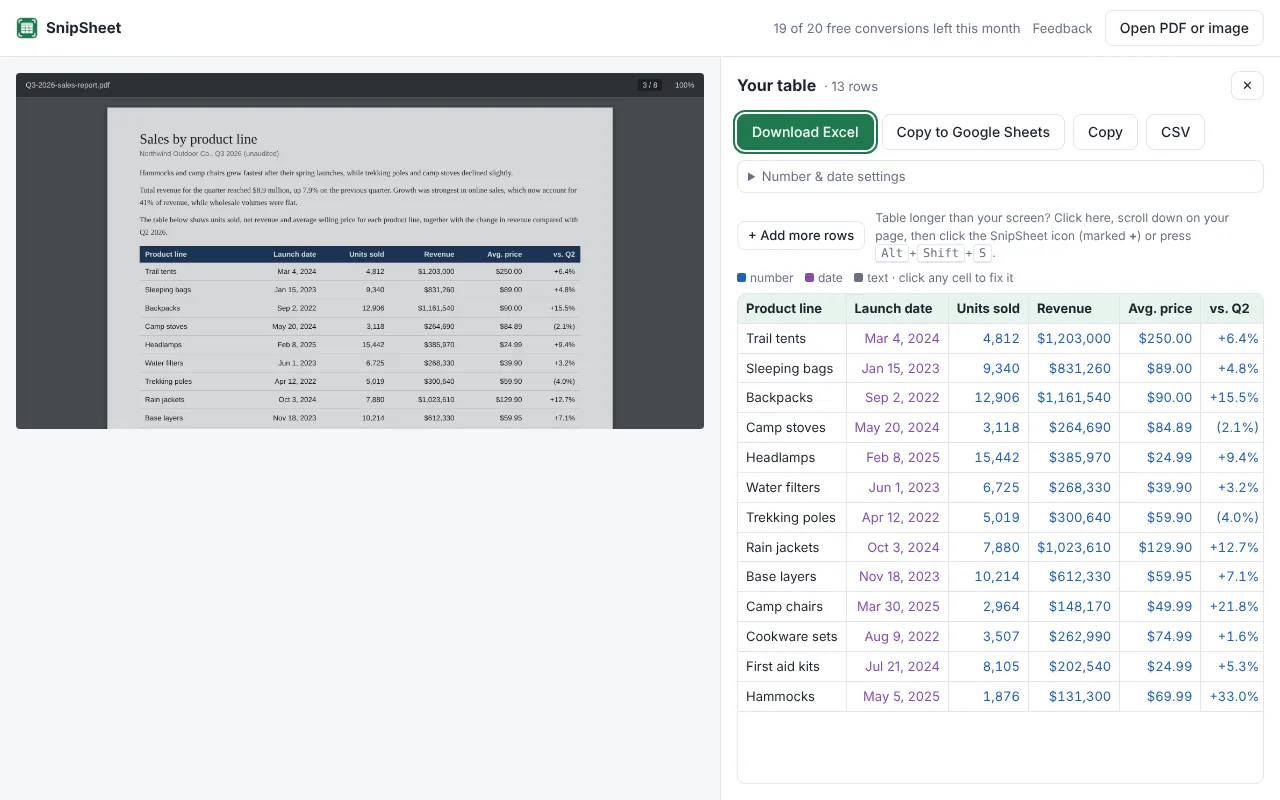Select the 12,906 units sold cell
This screenshot has height=800, width=1280.
click(989, 398)
